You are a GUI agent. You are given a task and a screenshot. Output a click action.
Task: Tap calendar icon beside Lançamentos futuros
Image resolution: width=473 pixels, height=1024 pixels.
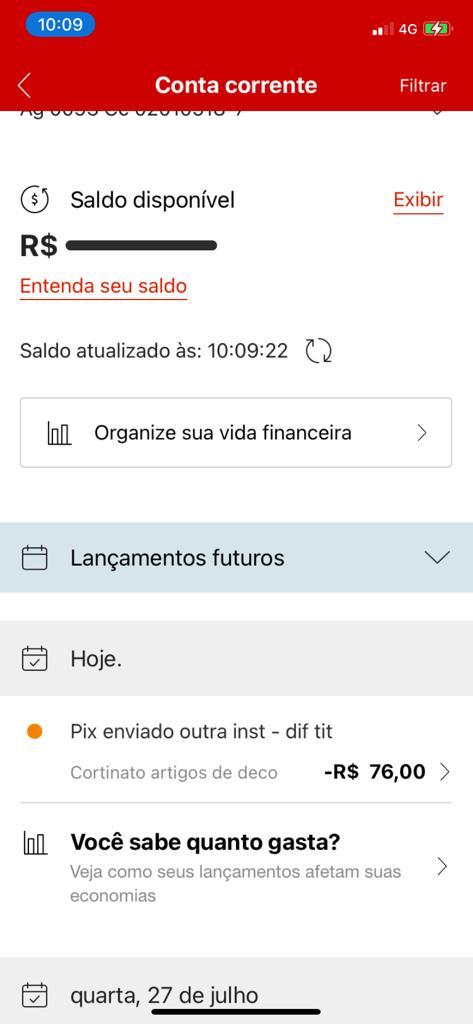(x=35, y=558)
